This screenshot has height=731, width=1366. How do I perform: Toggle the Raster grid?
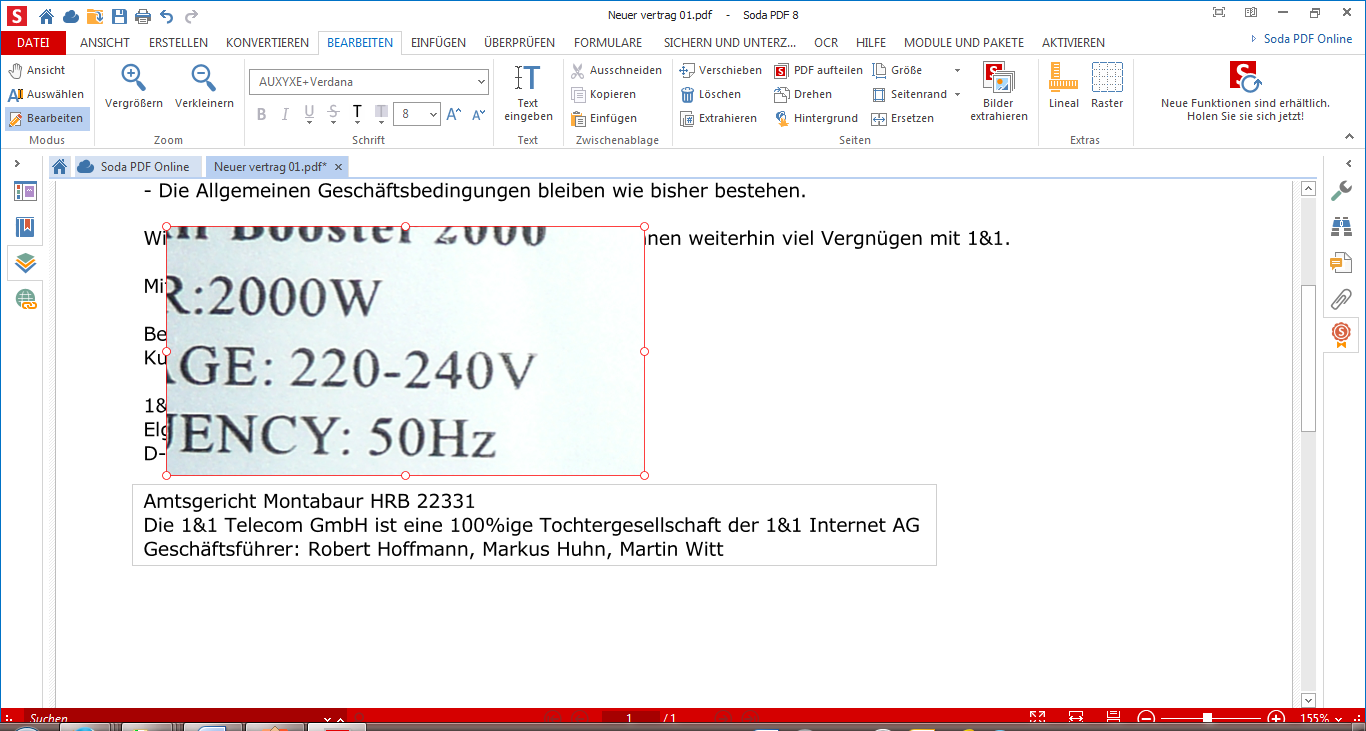pyautogui.click(x=1107, y=87)
